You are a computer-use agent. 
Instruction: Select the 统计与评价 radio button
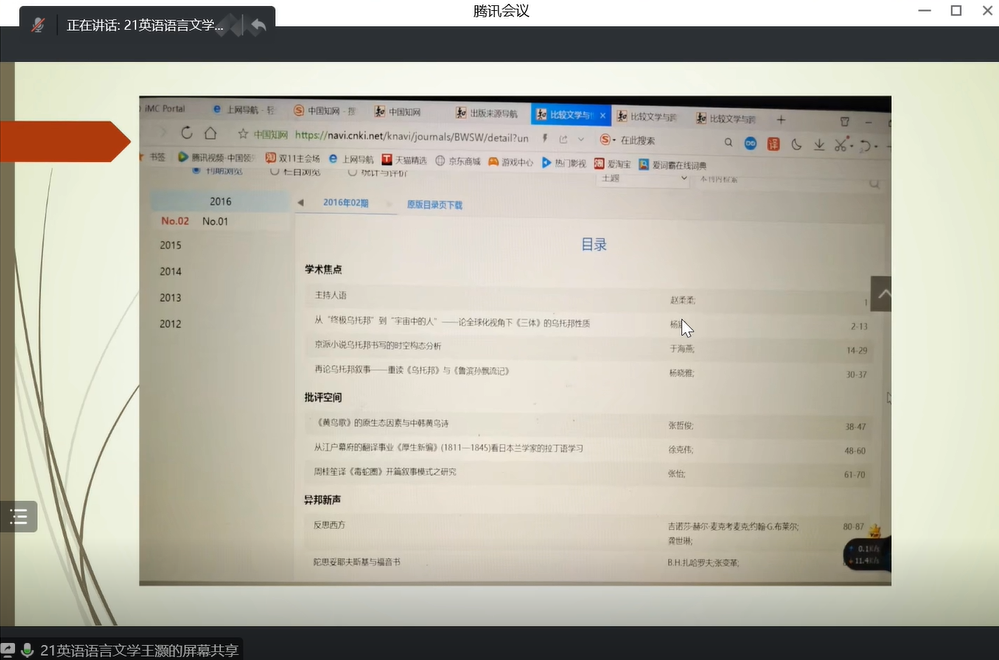[352, 172]
